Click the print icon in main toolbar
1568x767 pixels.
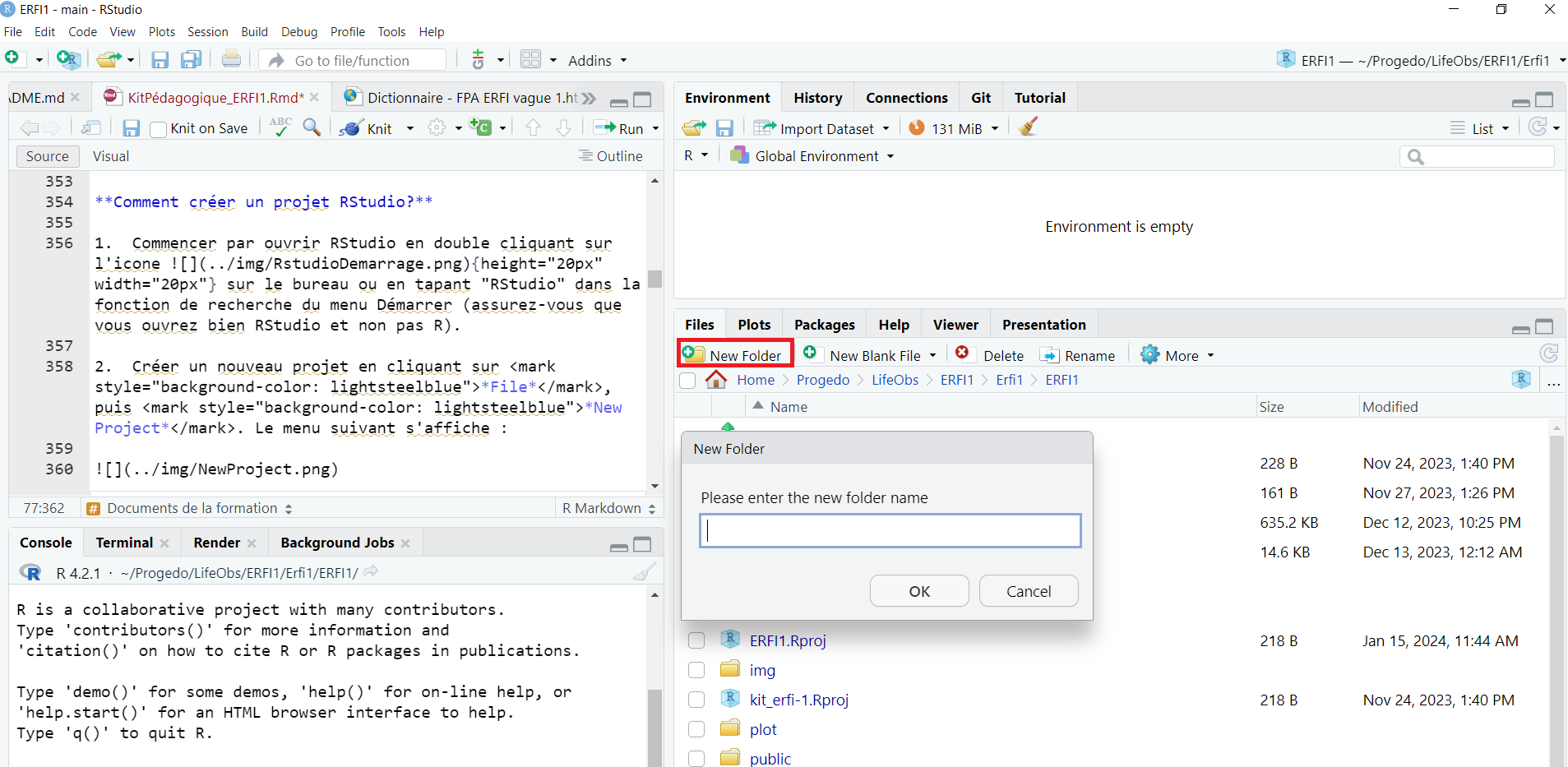click(x=231, y=60)
